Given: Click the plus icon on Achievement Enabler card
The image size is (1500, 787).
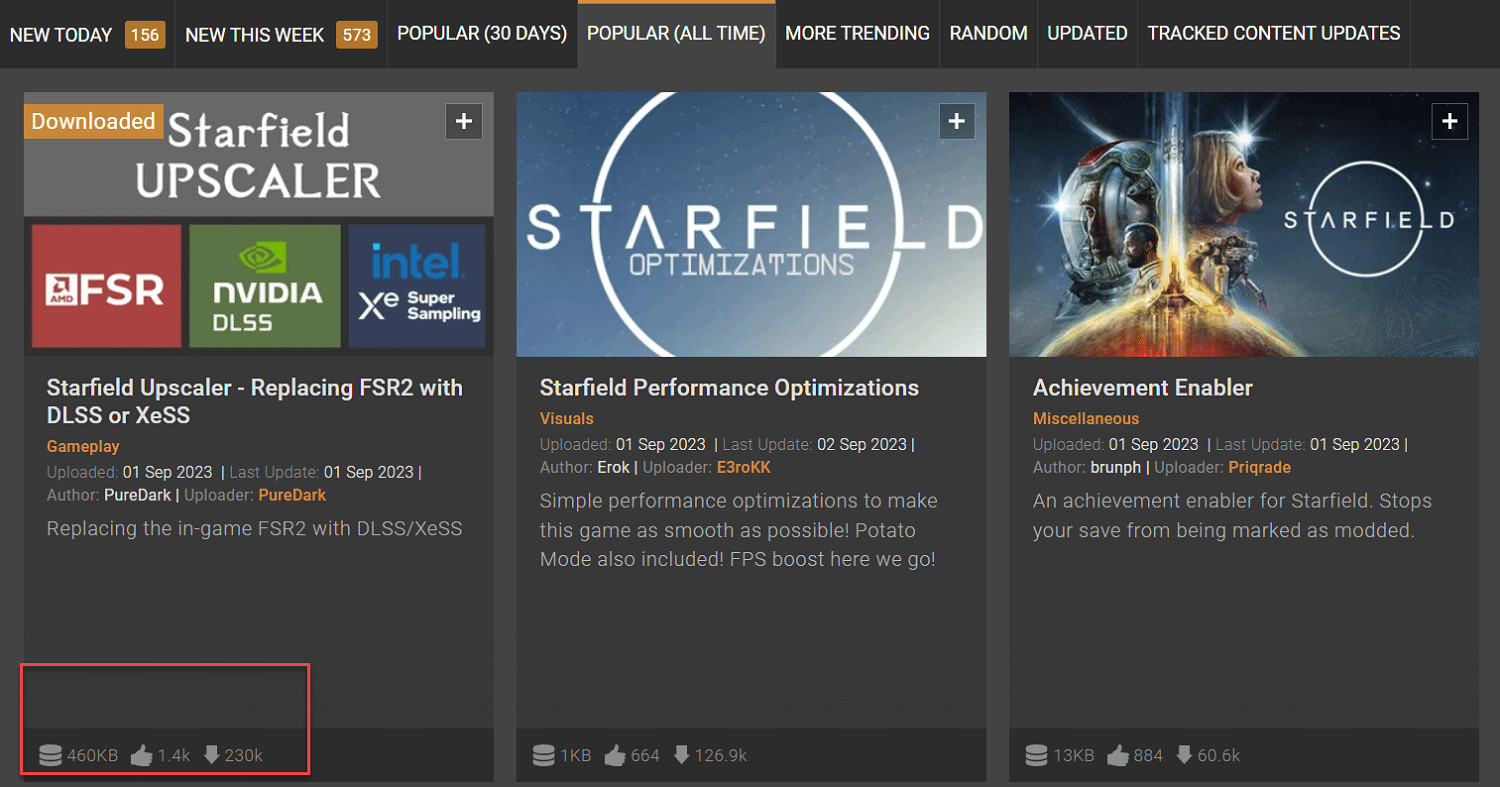Looking at the screenshot, I should (x=1450, y=122).
